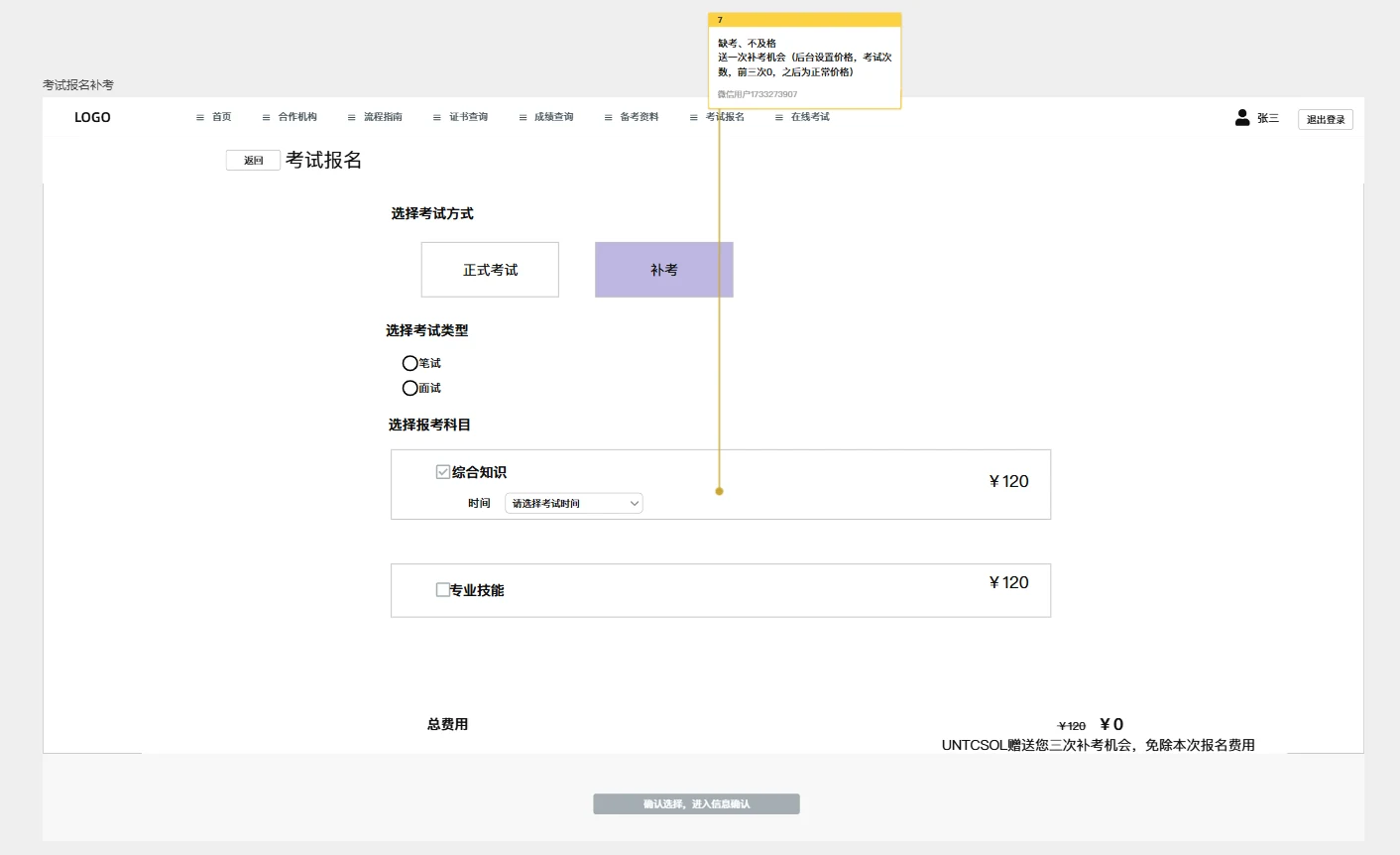Uncheck the 综合知识 subject checkbox

pyautogui.click(x=443, y=472)
